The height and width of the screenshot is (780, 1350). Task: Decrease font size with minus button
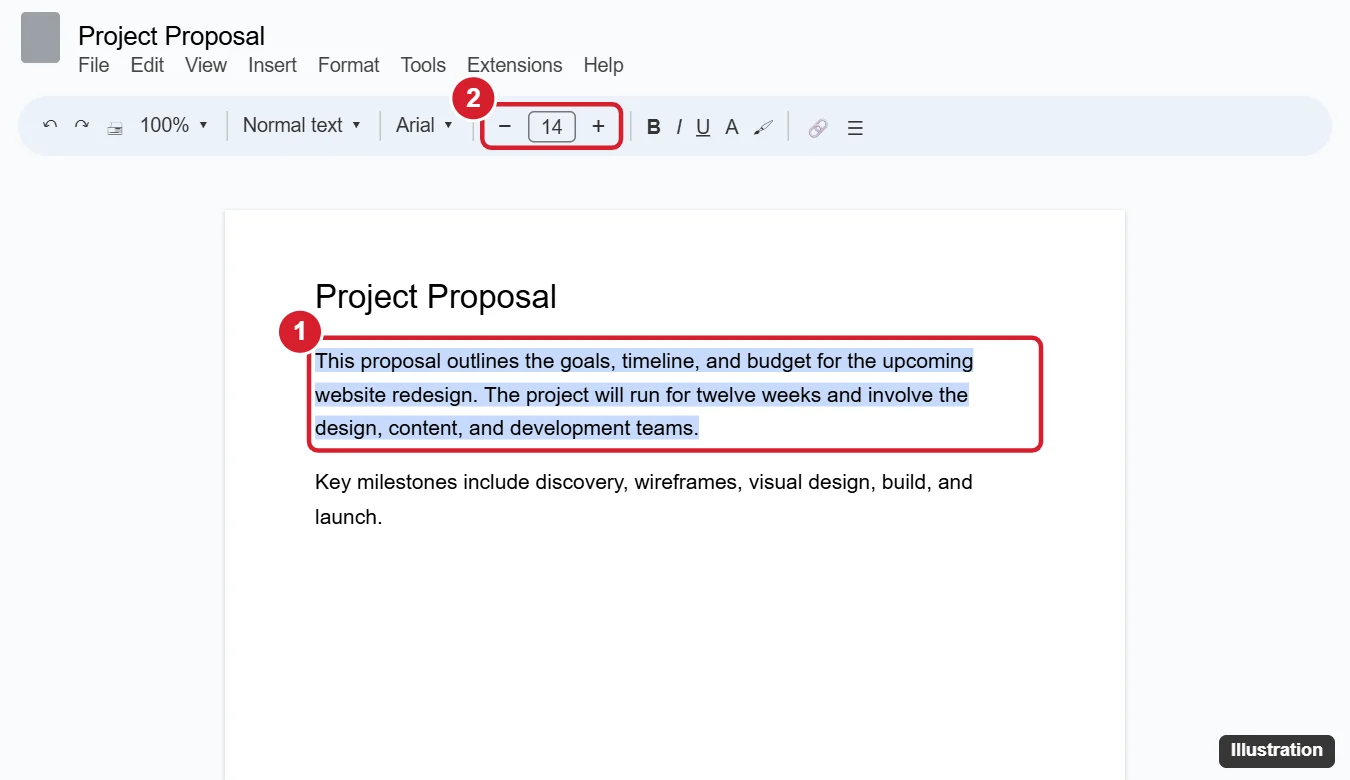505,126
